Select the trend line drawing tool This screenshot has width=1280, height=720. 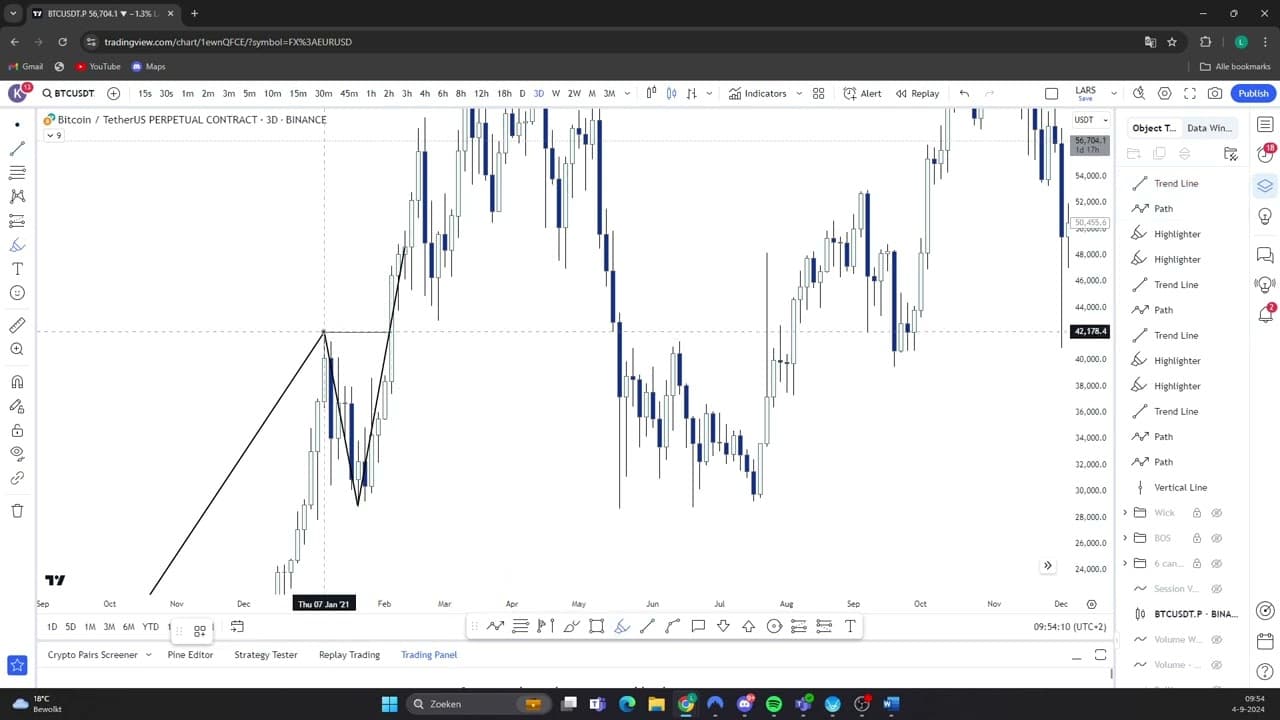coord(17,148)
